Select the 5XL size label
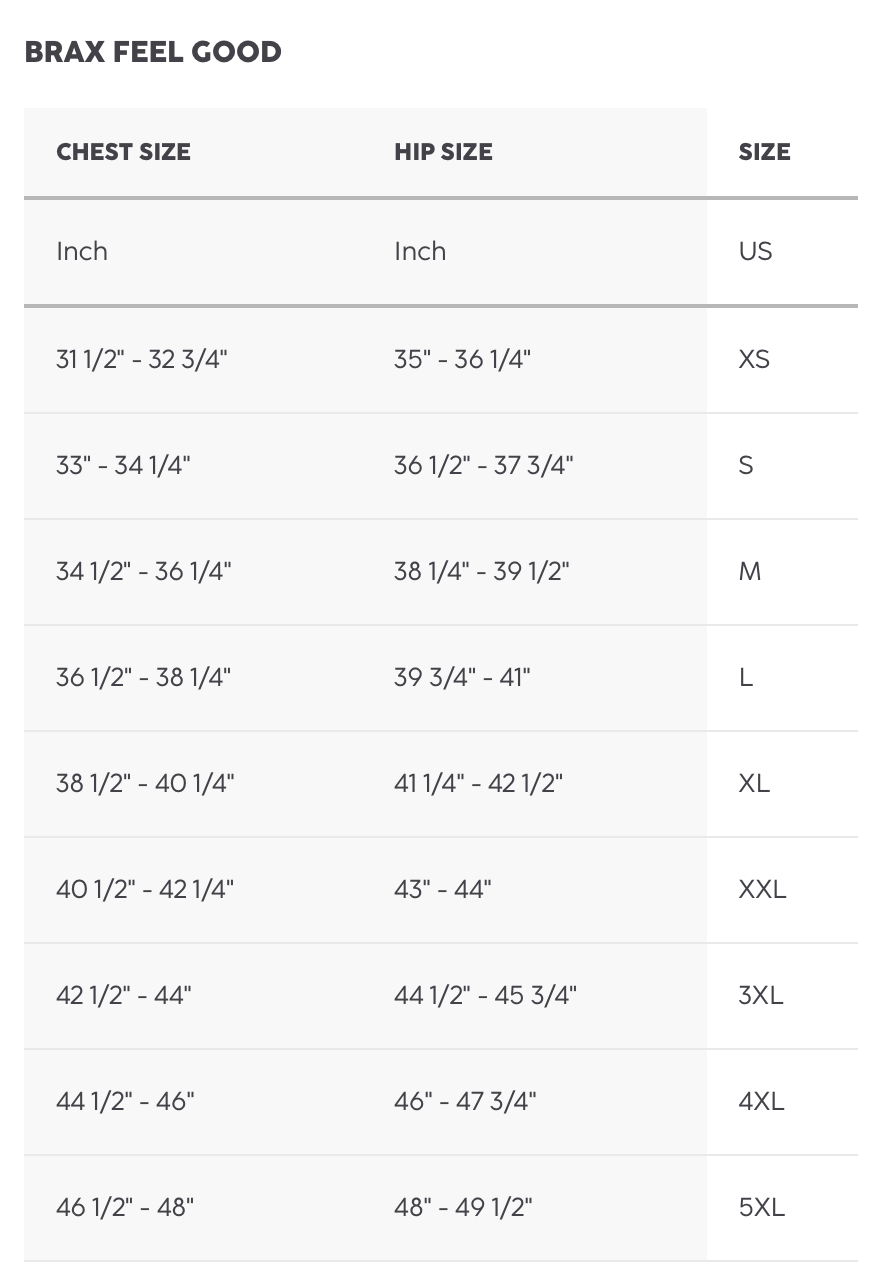The height and width of the screenshot is (1266, 874). [x=761, y=1207]
